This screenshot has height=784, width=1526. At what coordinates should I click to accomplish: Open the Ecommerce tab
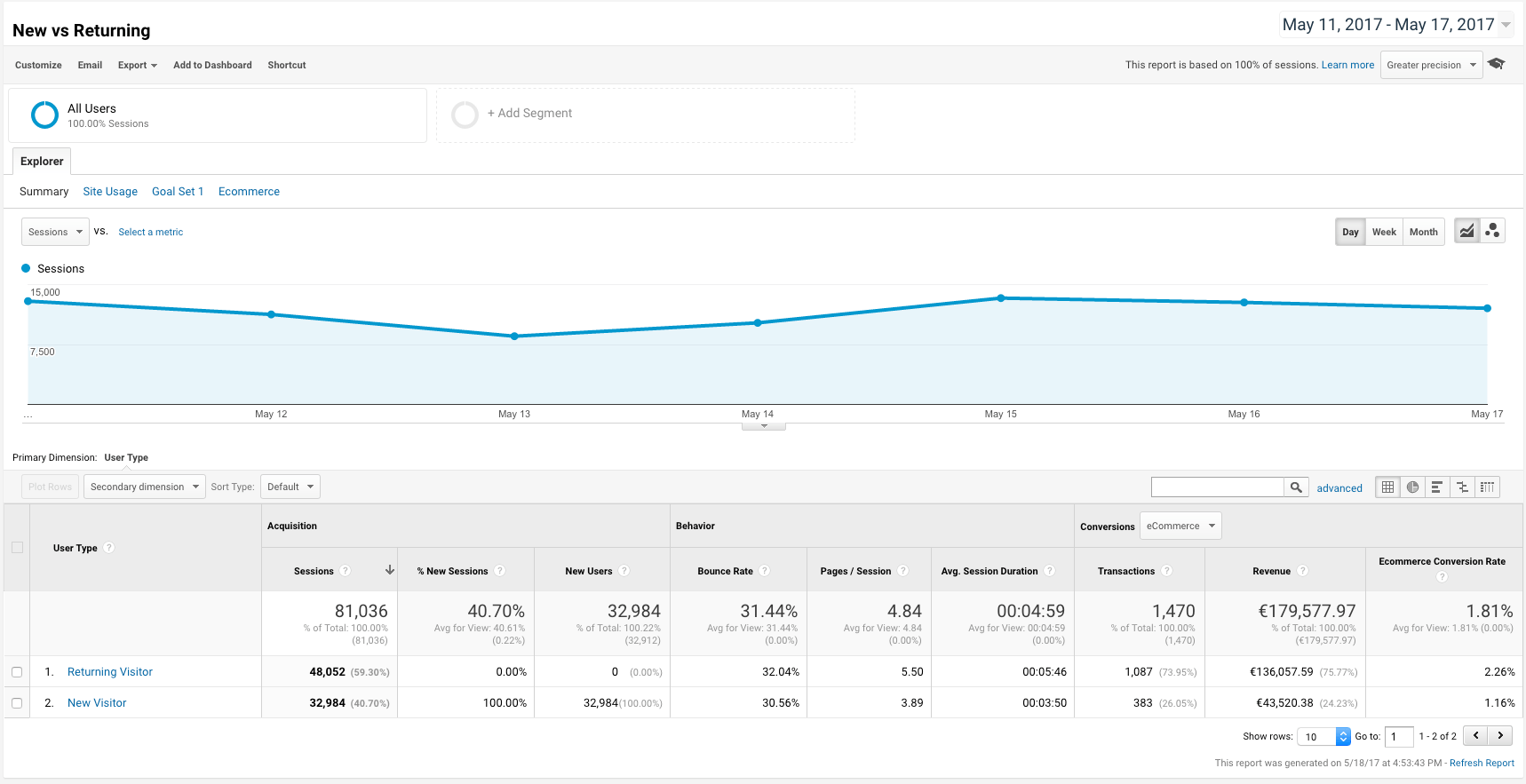249,191
